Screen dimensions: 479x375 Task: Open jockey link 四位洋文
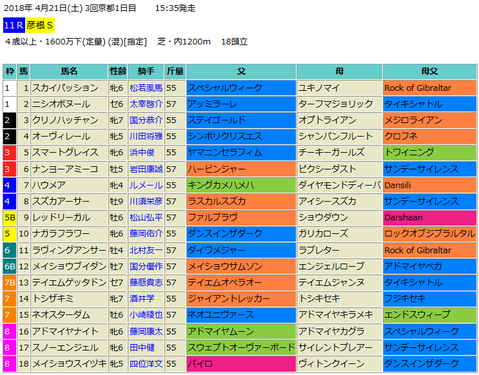[x=146, y=363]
